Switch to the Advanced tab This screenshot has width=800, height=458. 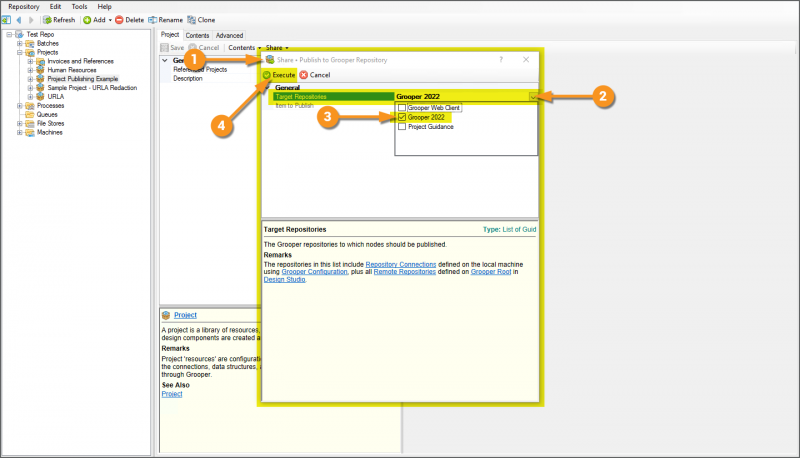[229, 35]
